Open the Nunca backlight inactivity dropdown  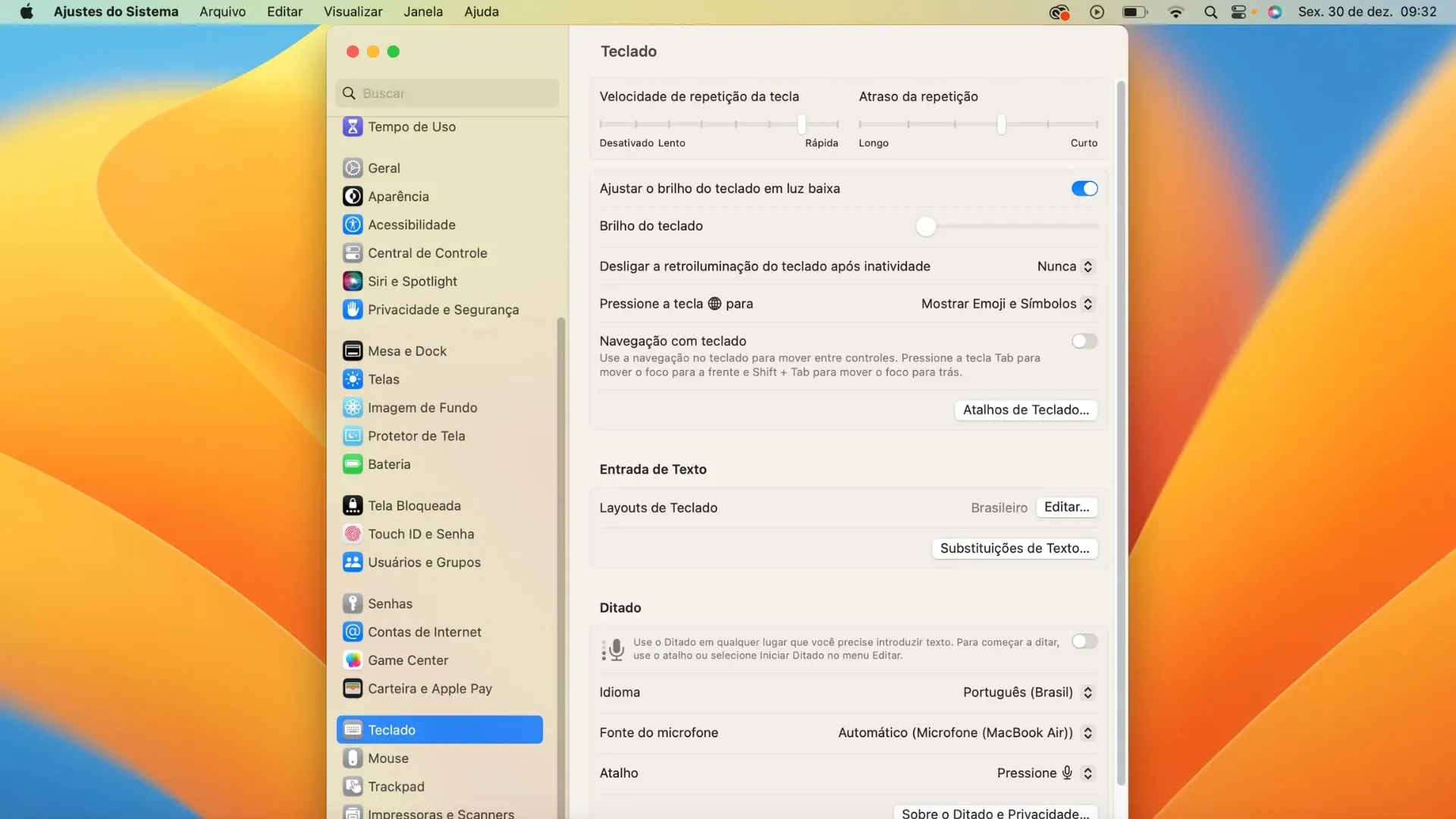tap(1065, 266)
